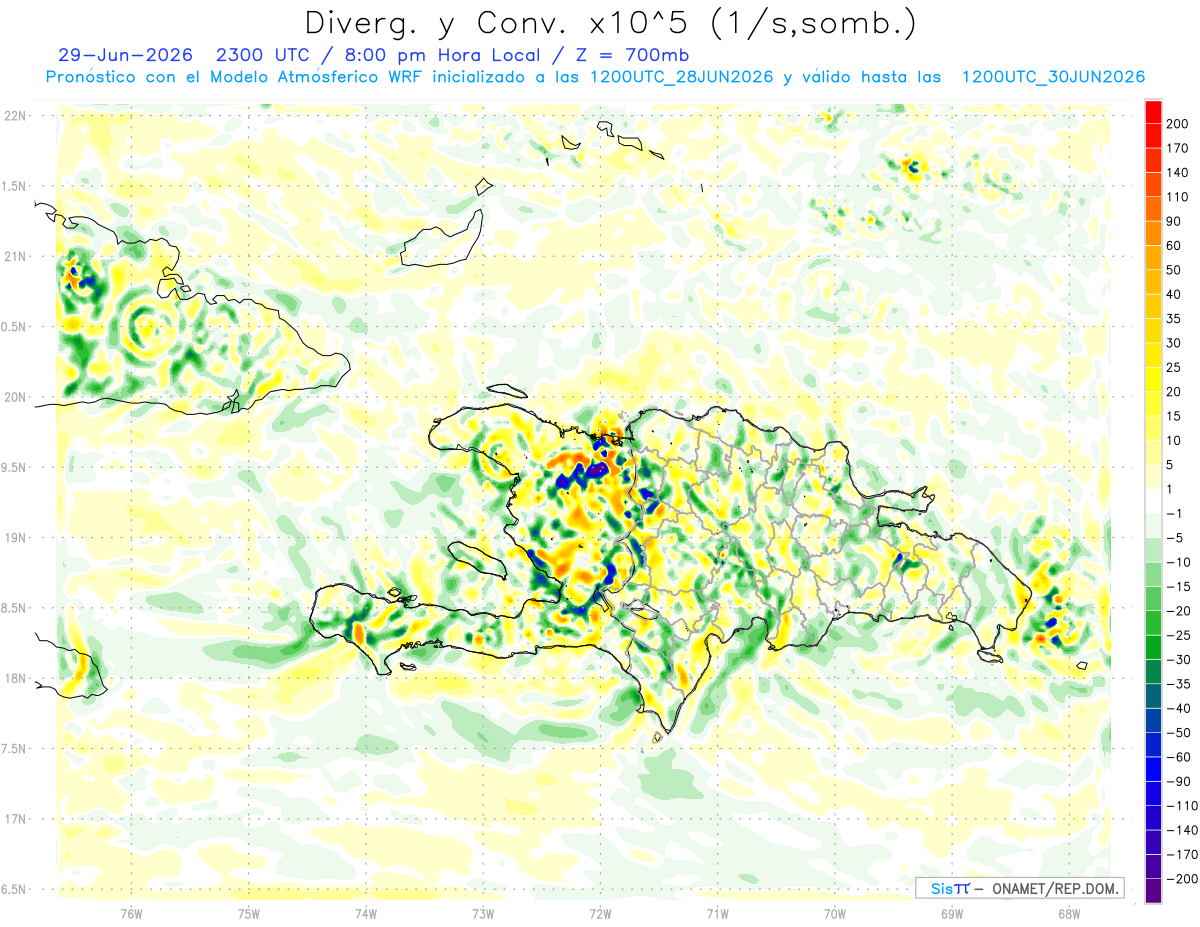Click the 25 value on the color scale
This screenshot has height=927, width=1200.
[x=1175, y=367]
